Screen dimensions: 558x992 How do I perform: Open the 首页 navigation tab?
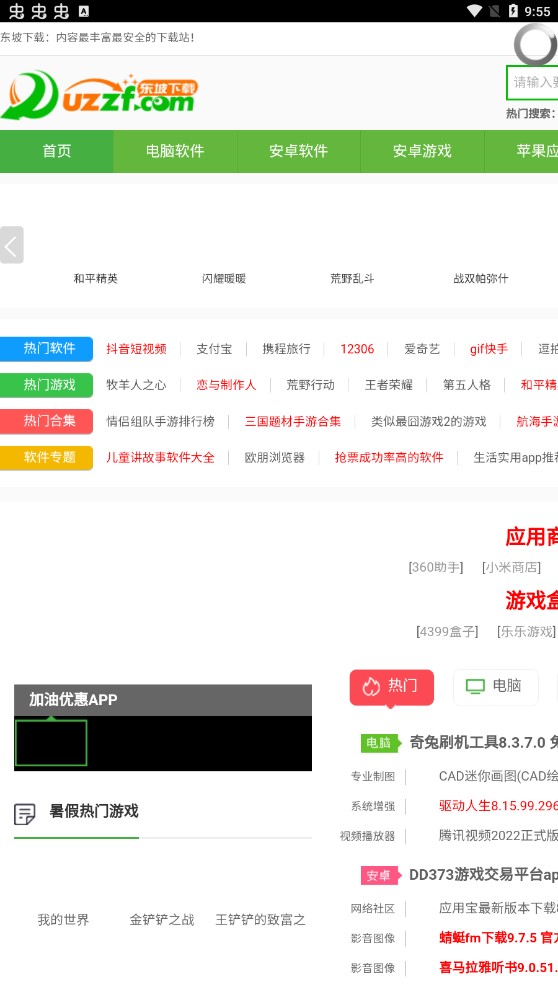coord(57,151)
